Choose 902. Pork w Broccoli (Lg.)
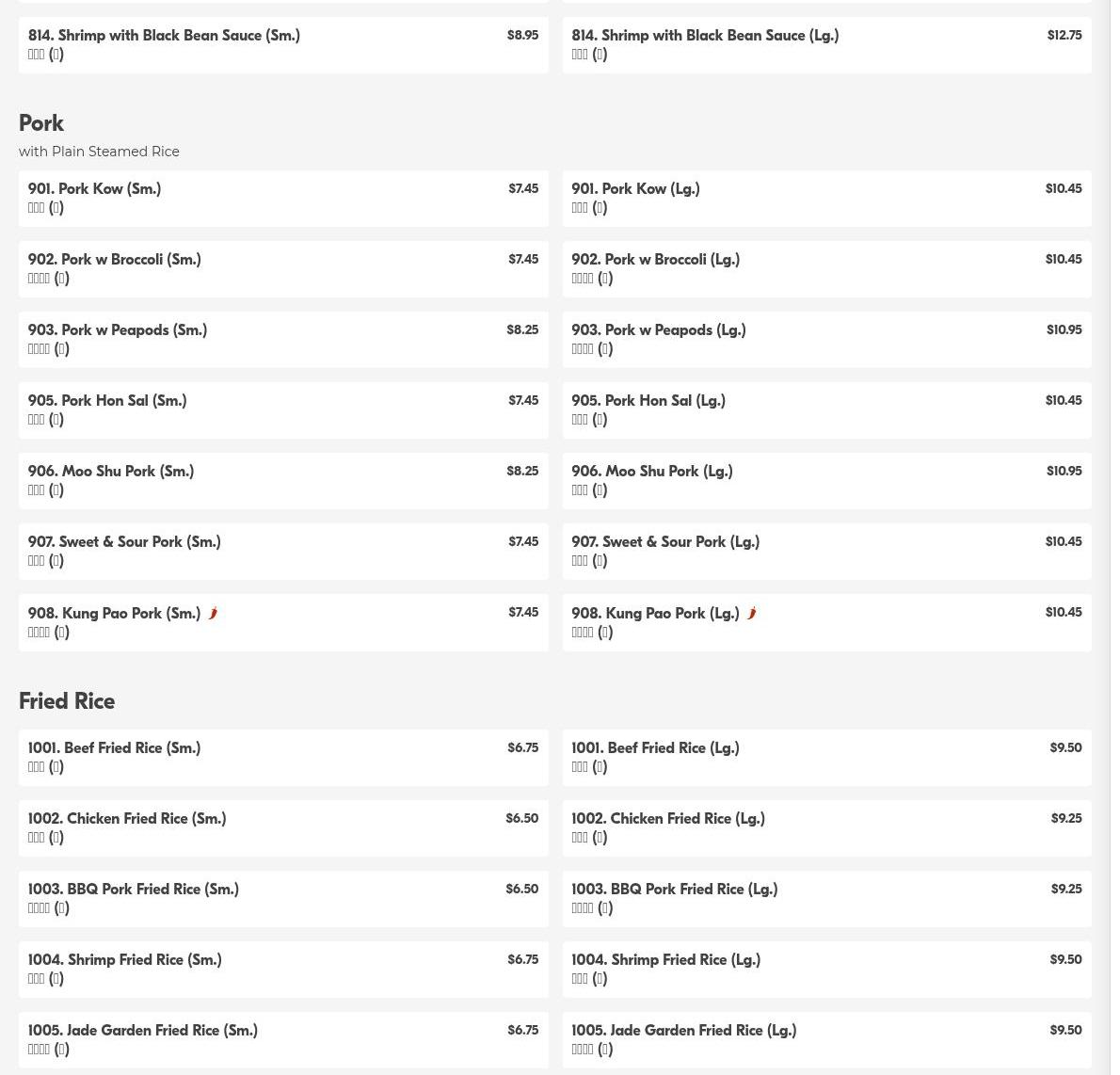The width and height of the screenshot is (1120, 1075). click(x=826, y=269)
